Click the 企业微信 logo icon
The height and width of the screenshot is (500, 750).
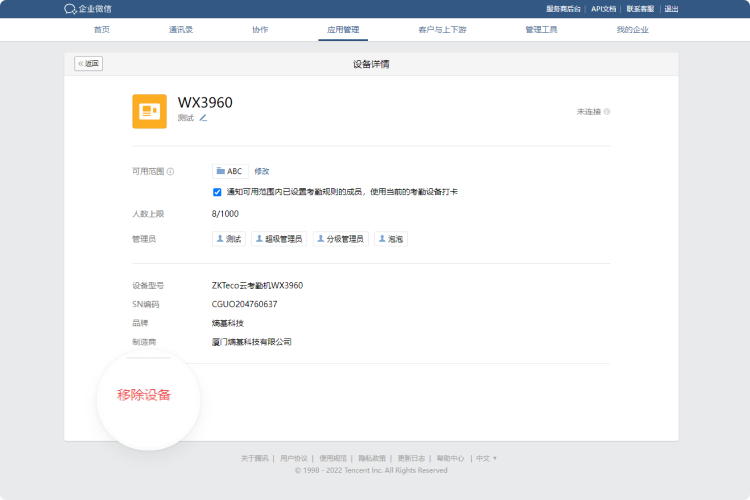pos(70,9)
